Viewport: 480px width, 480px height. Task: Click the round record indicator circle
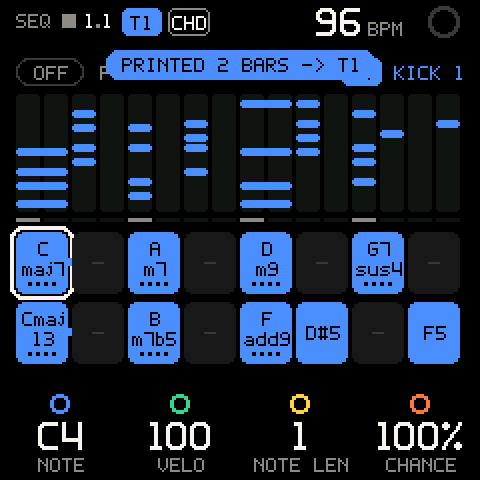[444, 22]
